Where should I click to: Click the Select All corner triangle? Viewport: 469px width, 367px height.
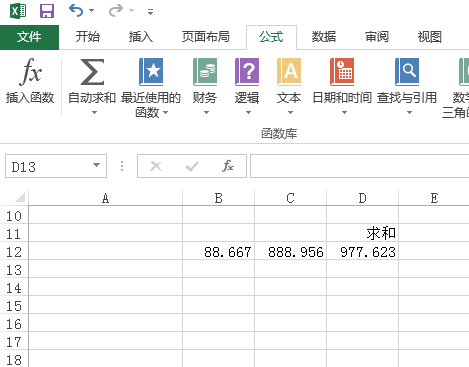click(20, 197)
